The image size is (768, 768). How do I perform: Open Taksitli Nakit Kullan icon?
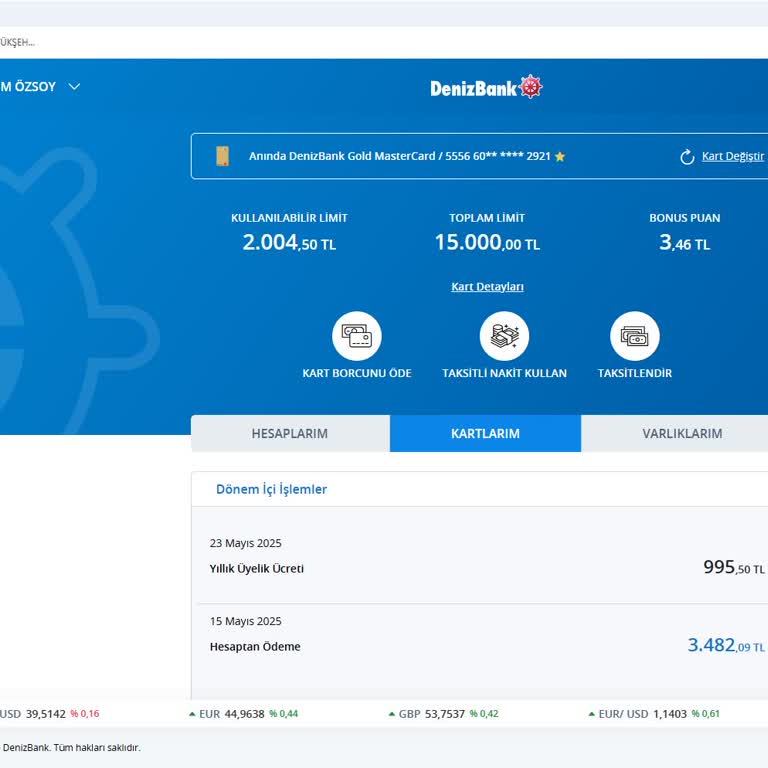pos(504,336)
